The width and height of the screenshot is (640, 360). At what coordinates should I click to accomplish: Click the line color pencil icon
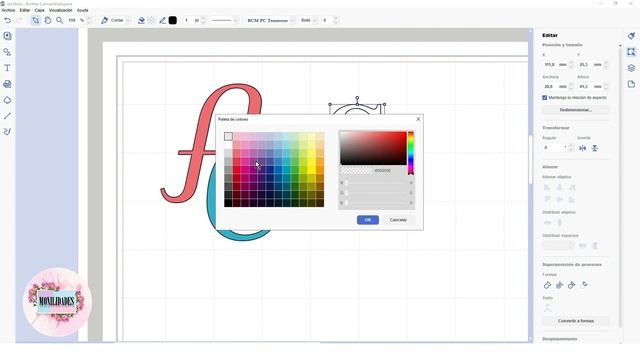pos(162,20)
